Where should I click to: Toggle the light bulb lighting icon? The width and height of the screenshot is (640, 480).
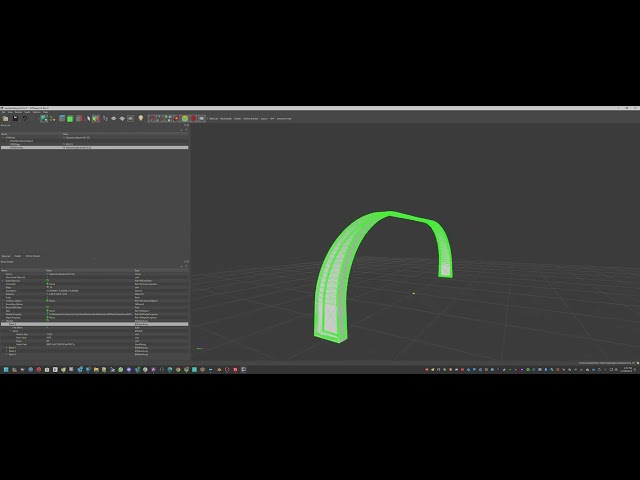[x=141, y=118]
